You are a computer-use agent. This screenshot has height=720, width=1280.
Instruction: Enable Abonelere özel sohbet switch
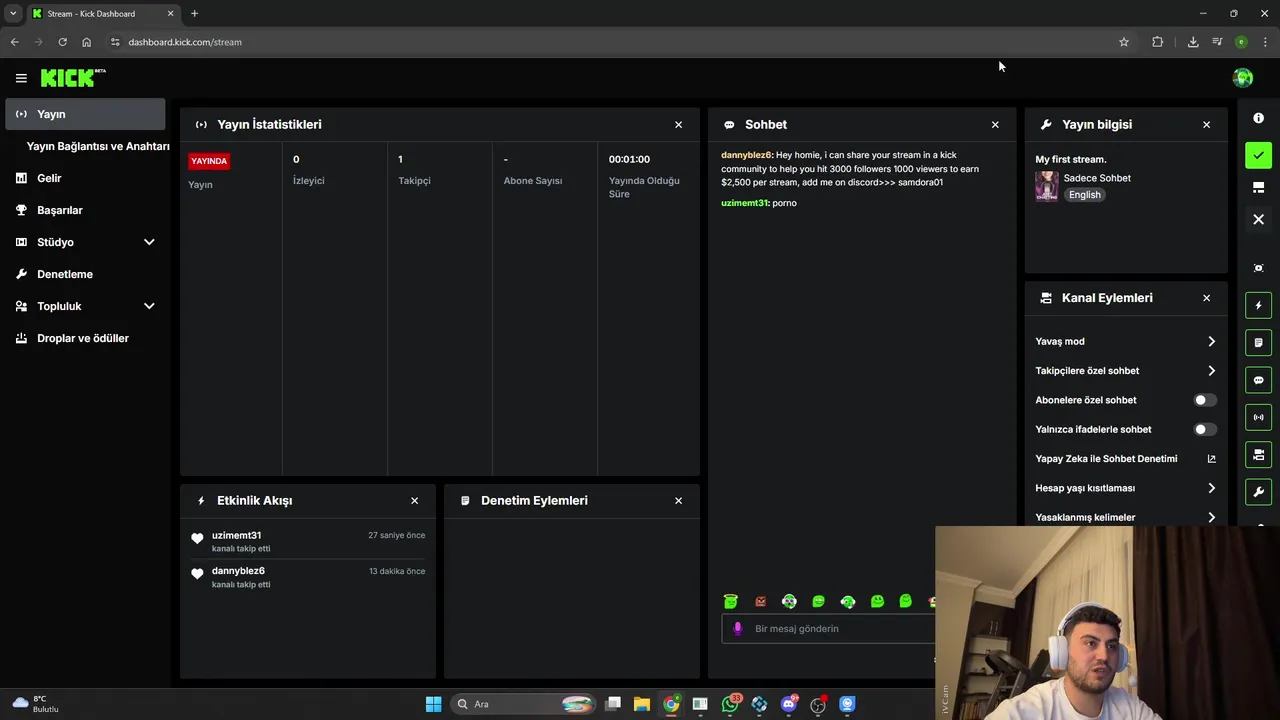click(1205, 400)
